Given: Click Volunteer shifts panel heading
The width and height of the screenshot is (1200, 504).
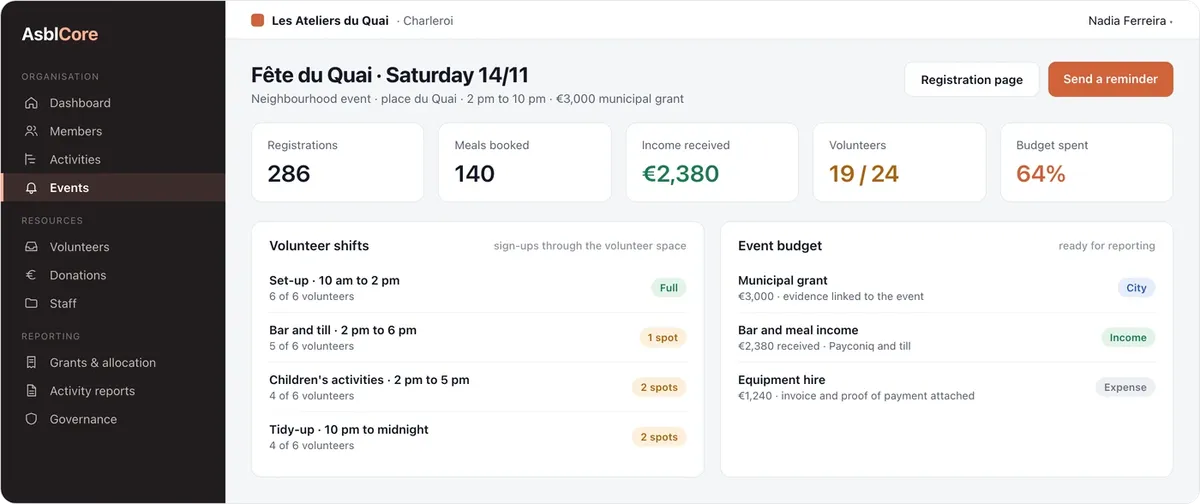Looking at the screenshot, I should coord(319,246).
